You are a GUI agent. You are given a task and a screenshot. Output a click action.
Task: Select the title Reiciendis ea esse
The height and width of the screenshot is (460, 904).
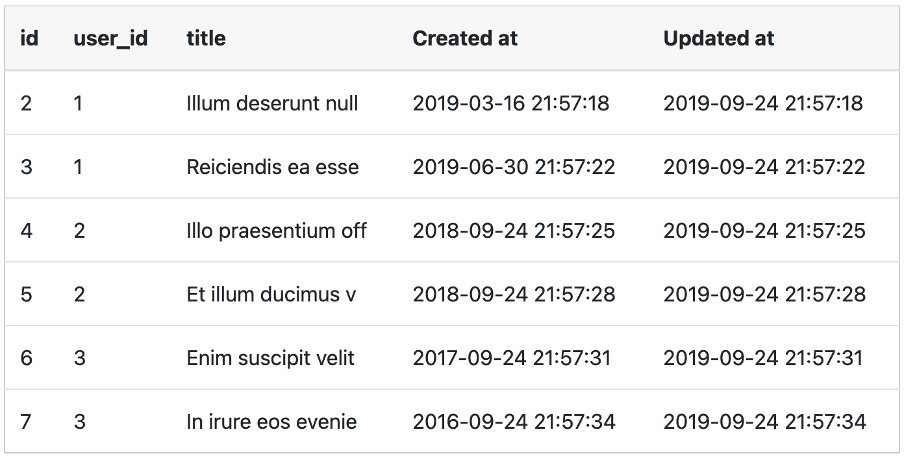point(273,167)
